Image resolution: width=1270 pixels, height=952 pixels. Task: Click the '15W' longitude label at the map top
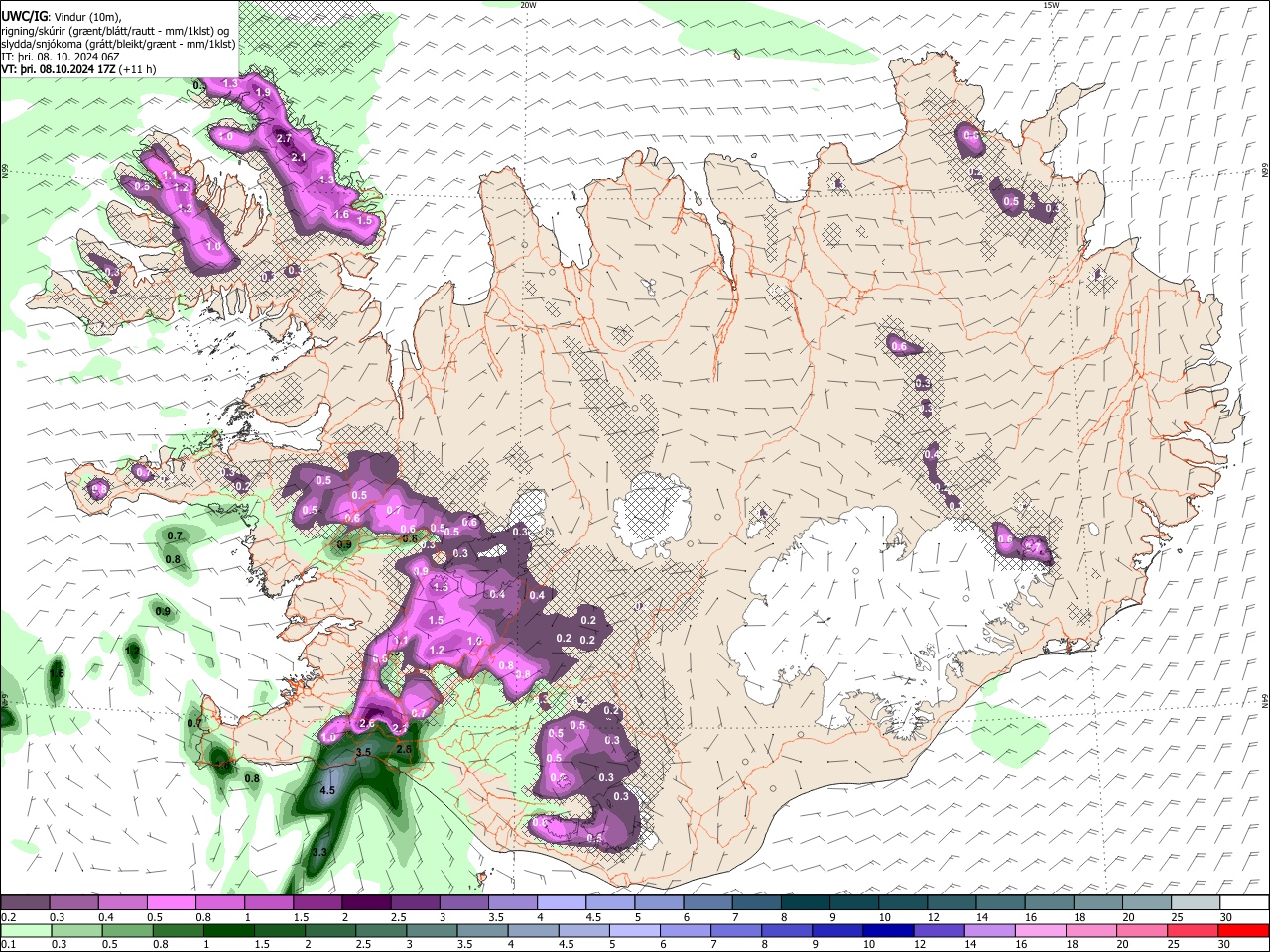point(1050,5)
